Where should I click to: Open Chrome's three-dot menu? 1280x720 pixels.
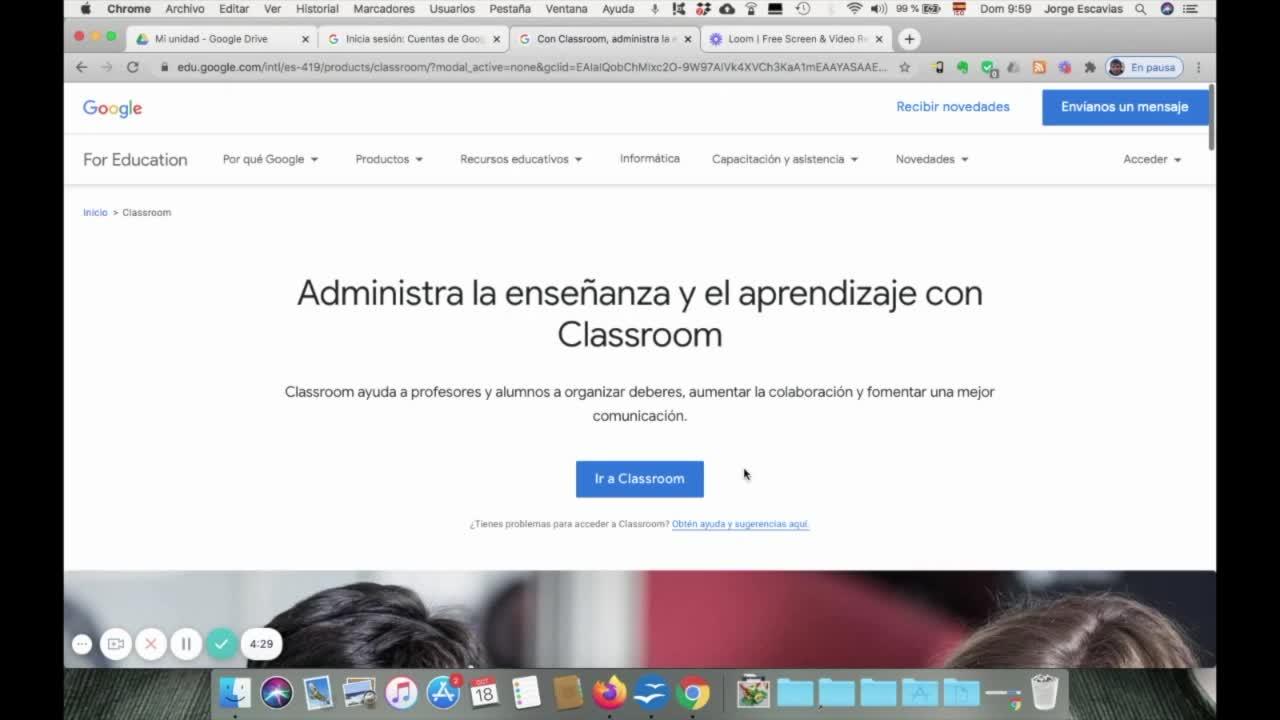1198,67
